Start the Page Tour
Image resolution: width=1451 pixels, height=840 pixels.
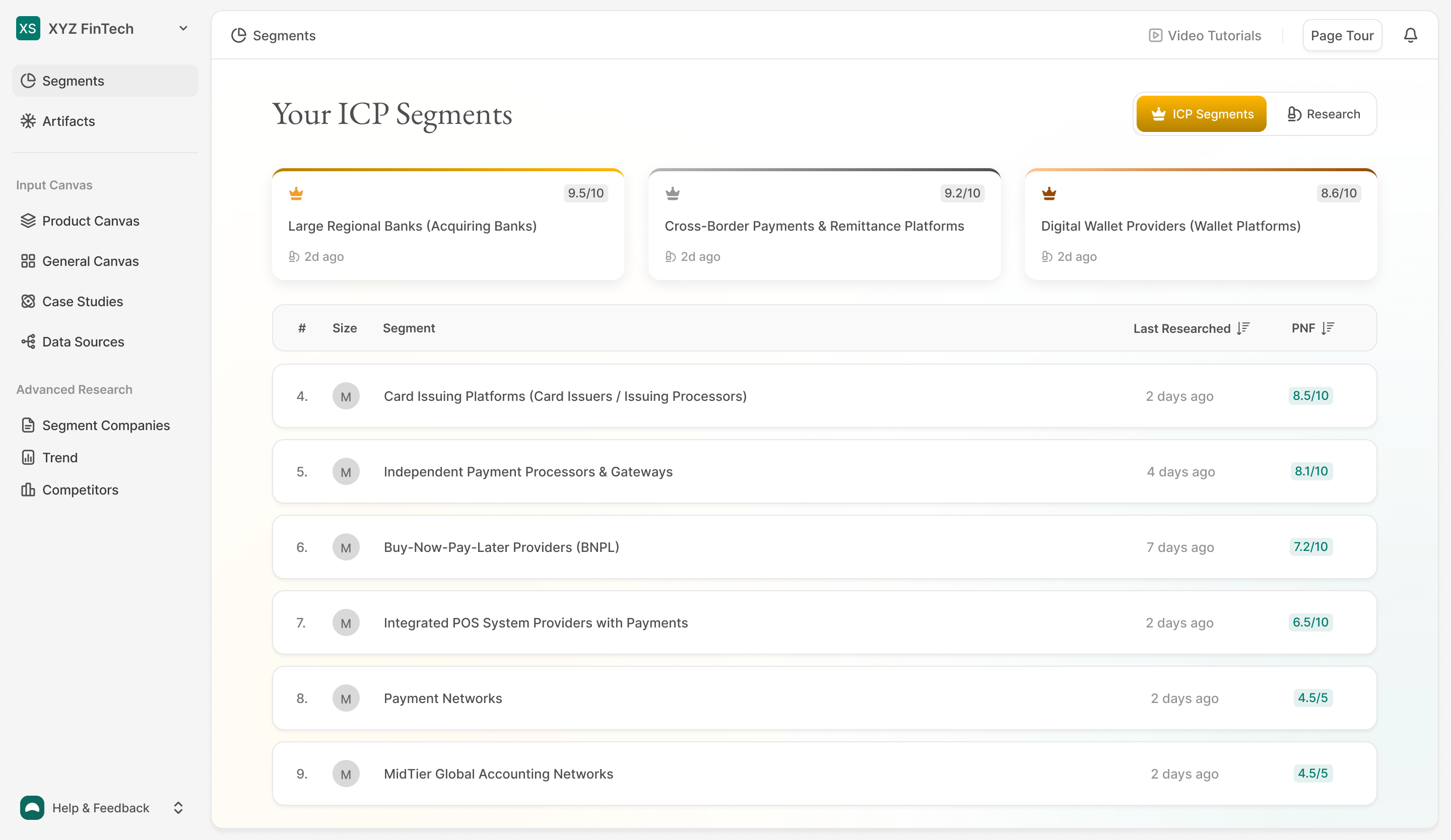tap(1342, 36)
